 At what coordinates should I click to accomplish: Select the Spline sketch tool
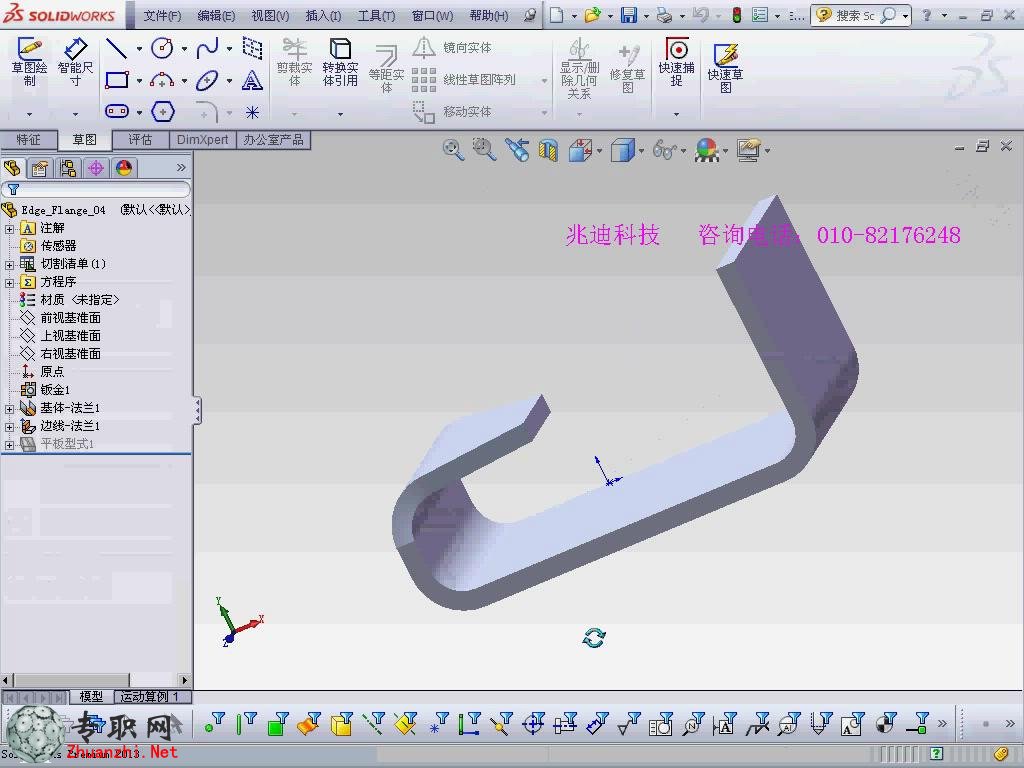(x=207, y=48)
